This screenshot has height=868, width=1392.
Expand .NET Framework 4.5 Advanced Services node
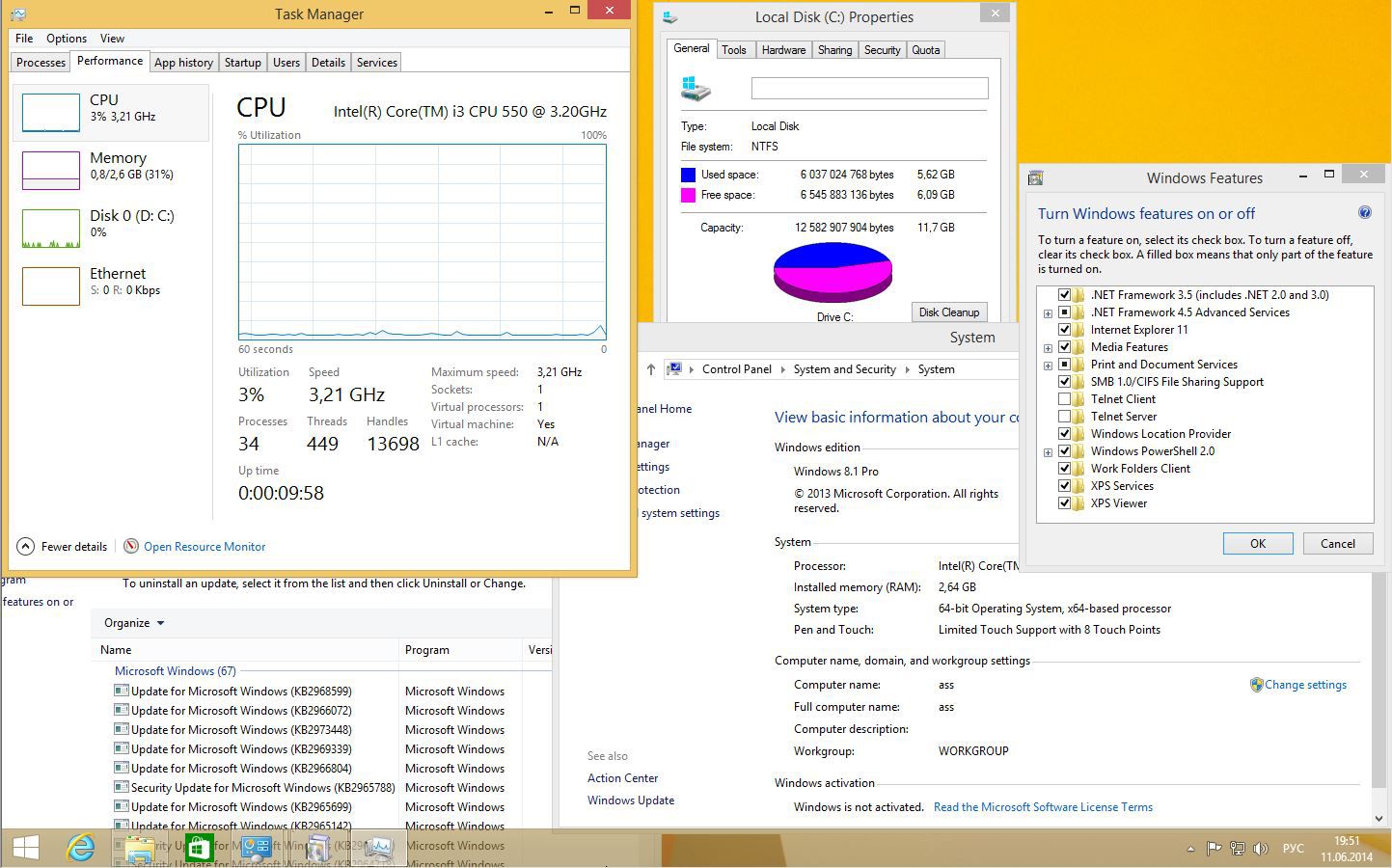pos(1048,313)
